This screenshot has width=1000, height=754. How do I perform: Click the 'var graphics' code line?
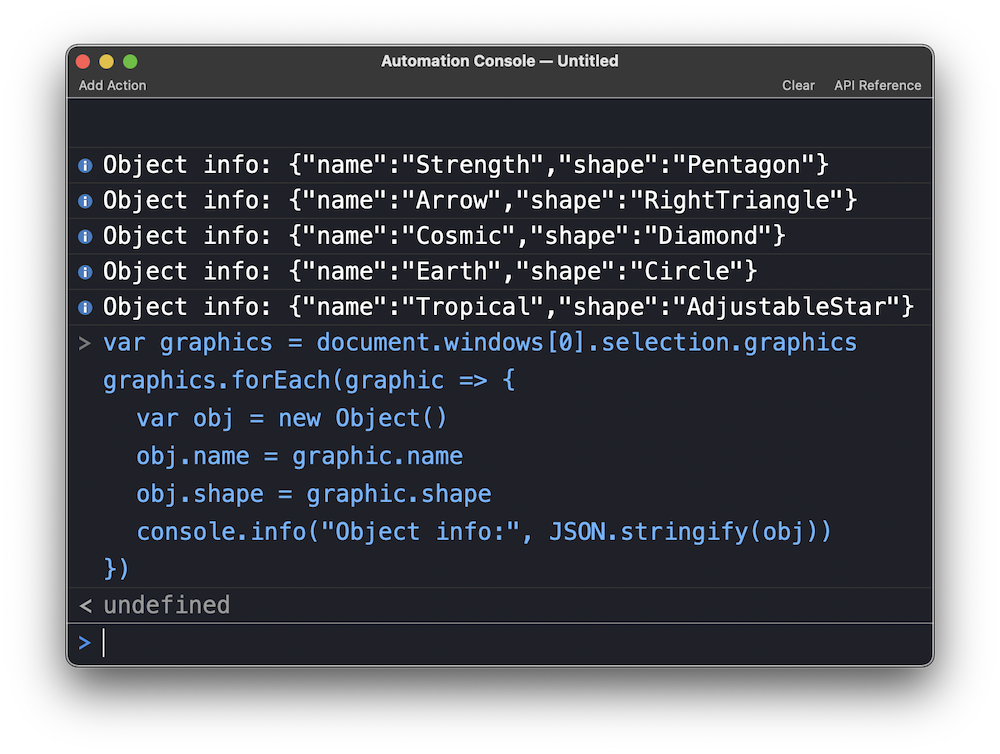tap(480, 343)
